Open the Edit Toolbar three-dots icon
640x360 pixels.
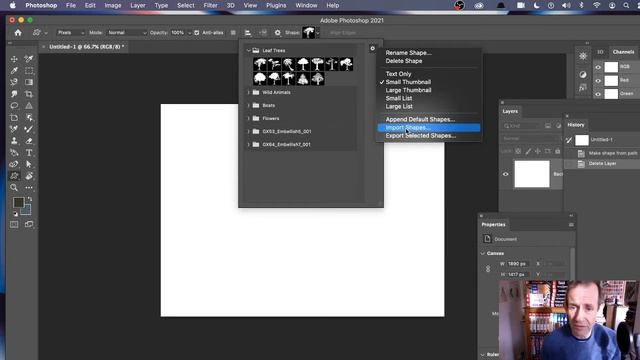click(x=29, y=188)
